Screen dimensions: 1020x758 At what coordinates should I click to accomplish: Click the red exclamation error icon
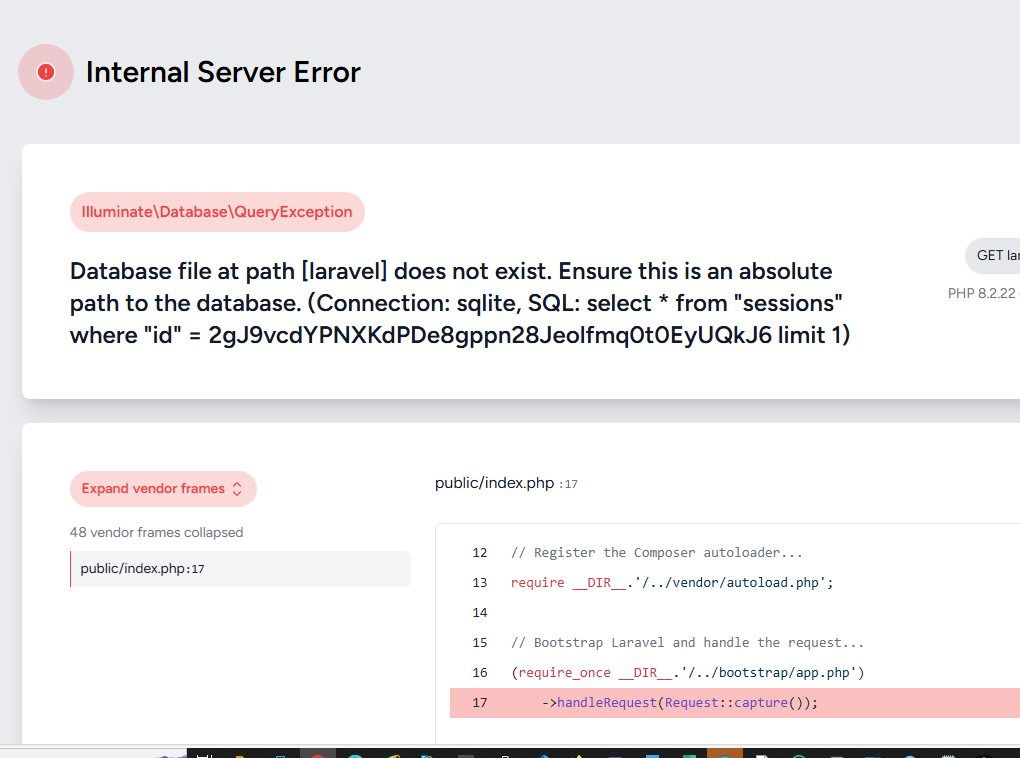point(46,72)
